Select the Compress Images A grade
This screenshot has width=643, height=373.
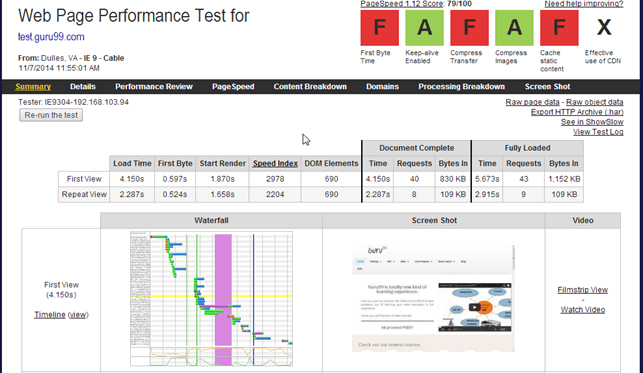[x=514, y=28]
